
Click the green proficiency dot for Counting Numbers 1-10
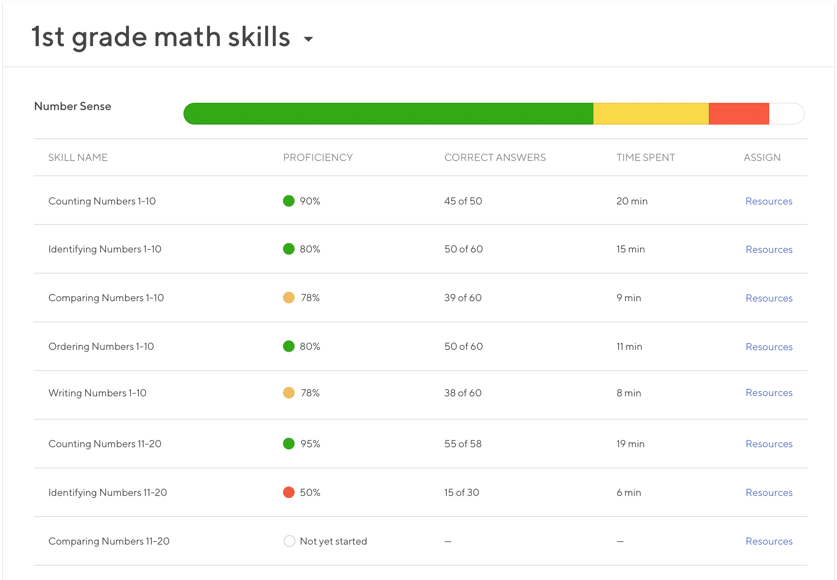[x=290, y=201]
